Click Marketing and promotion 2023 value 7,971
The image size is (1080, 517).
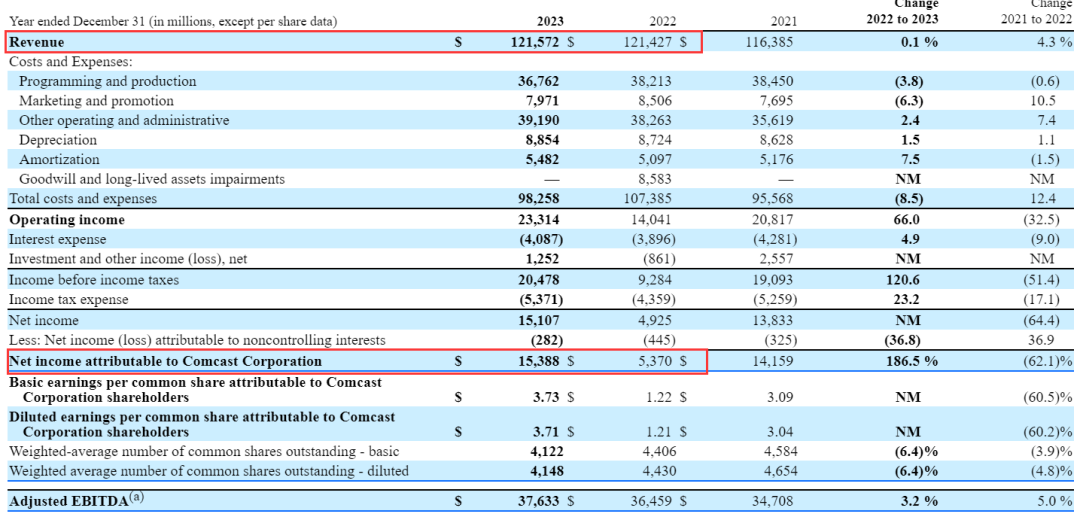(540, 101)
